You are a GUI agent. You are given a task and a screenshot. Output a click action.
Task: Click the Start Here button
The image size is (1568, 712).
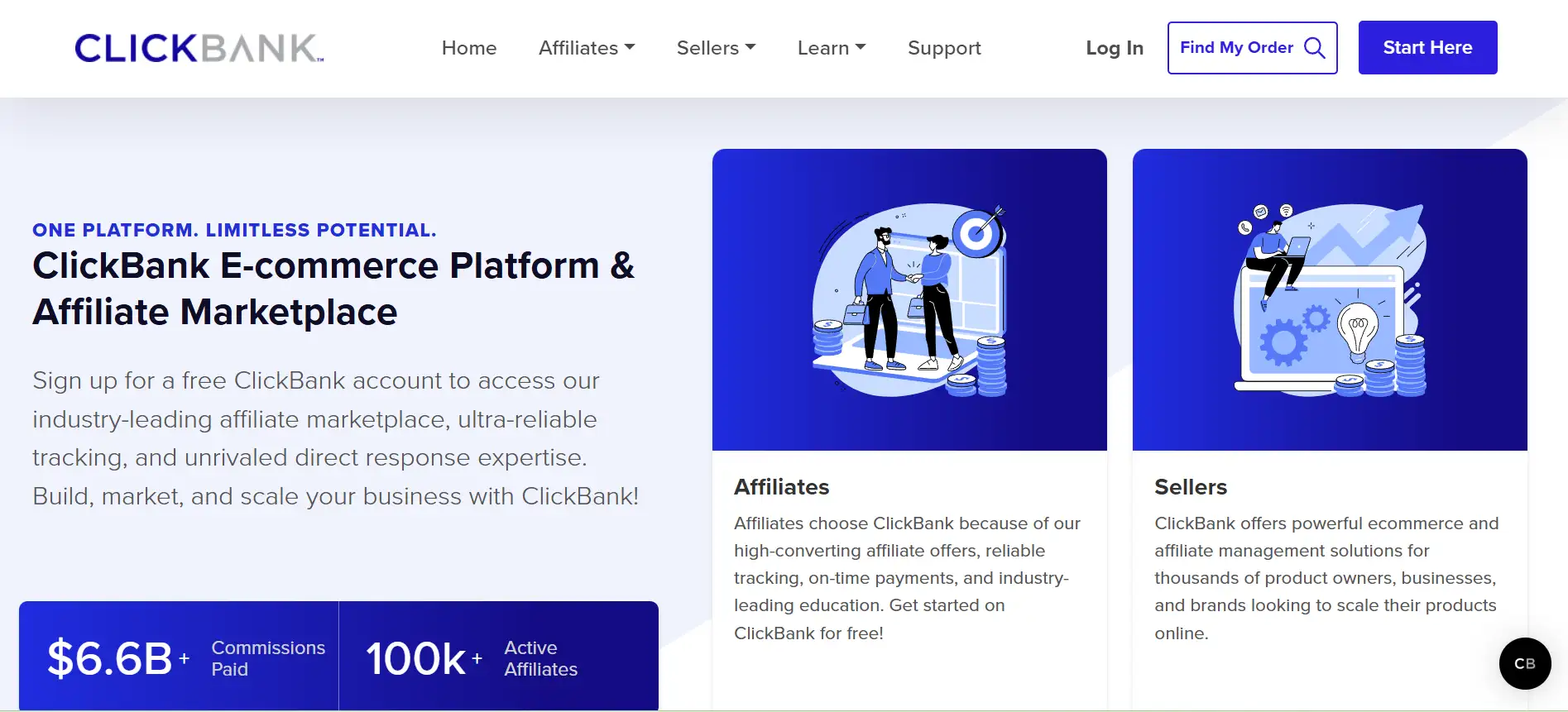pos(1428,48)
